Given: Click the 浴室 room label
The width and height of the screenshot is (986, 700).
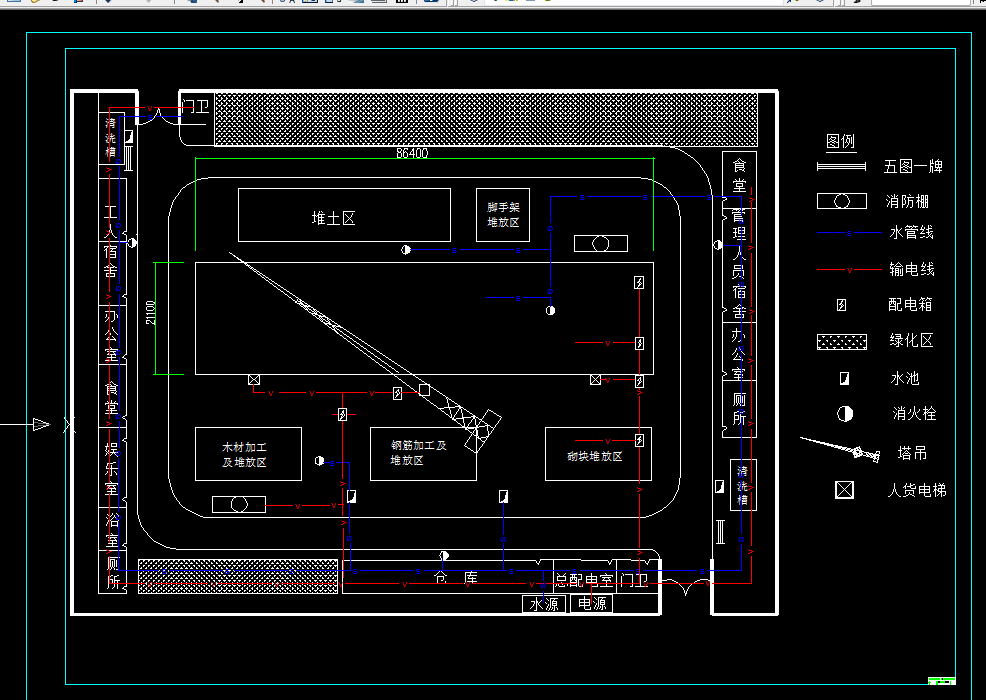Looking at the screenshot, I should (112, 530).
